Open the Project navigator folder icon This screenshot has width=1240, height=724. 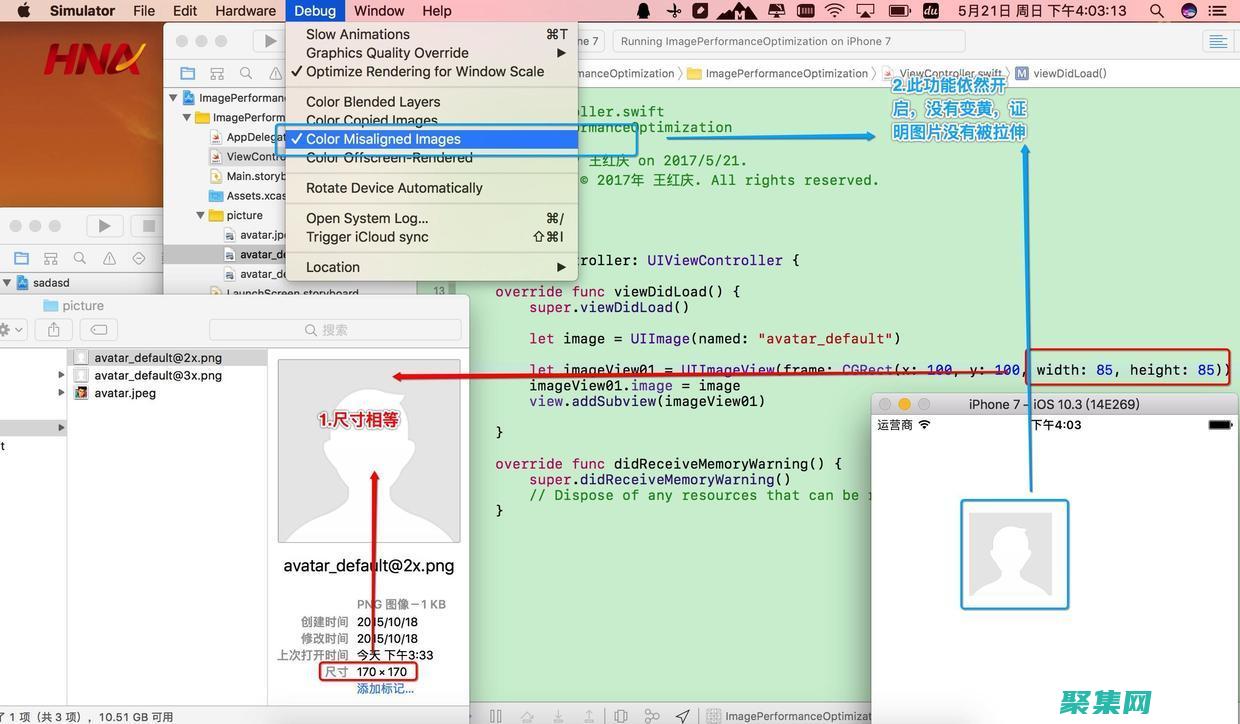coord(187,72)
